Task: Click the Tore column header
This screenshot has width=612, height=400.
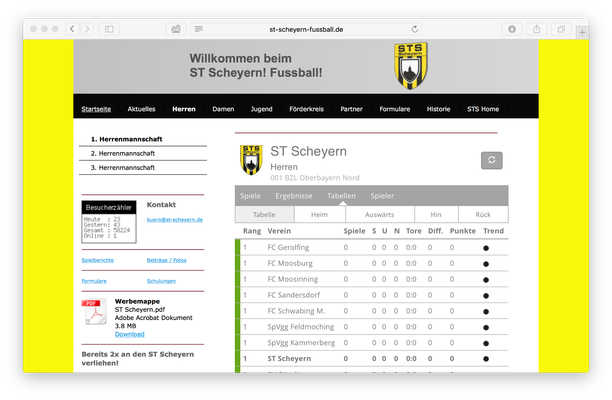Action: tap(413, 231)
